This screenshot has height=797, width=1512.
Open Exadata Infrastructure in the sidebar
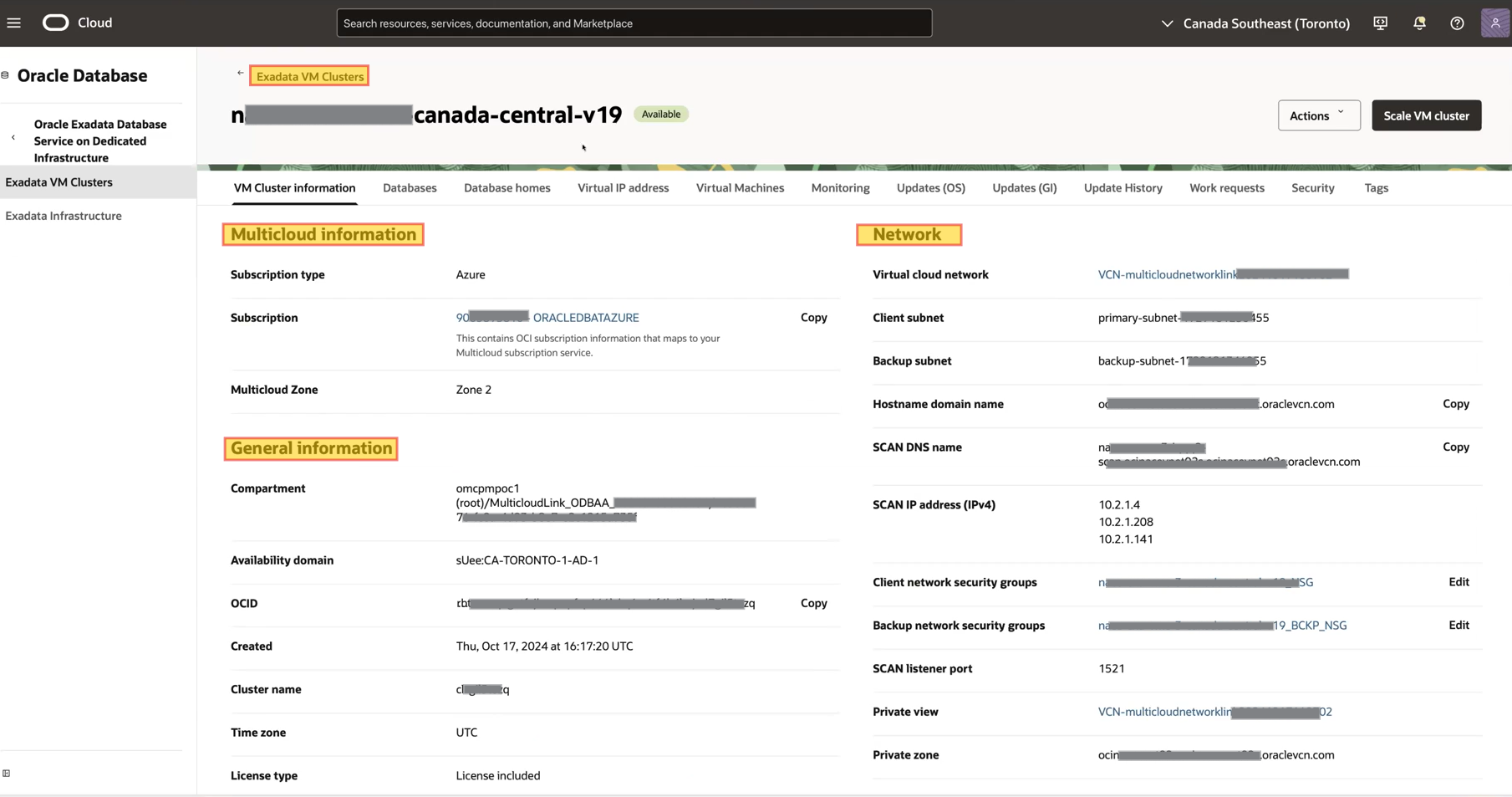pos(64,216)
